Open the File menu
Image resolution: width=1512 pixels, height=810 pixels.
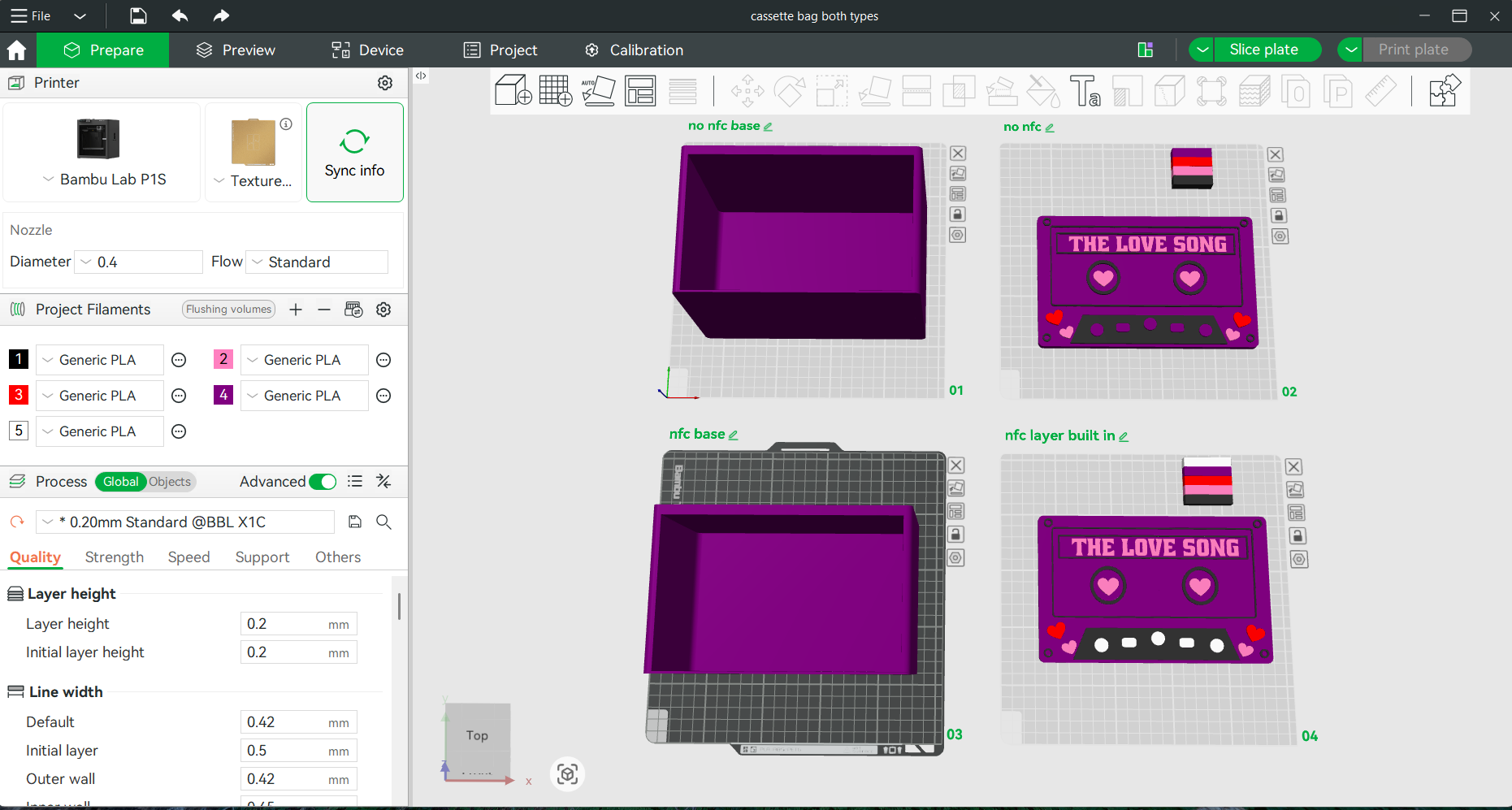point(31,15)
